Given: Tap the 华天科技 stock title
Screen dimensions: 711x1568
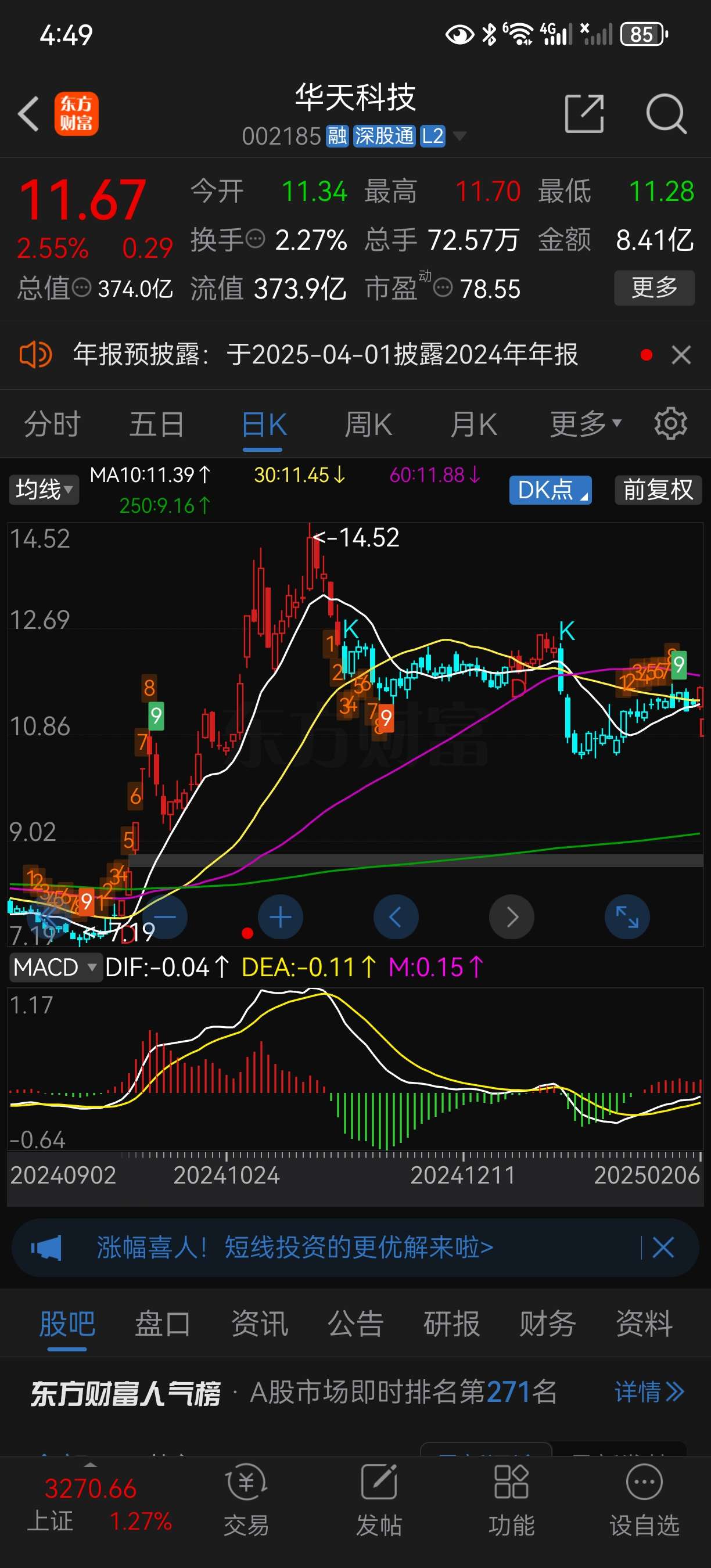Looking at the screenshot, I should (355, 97).
